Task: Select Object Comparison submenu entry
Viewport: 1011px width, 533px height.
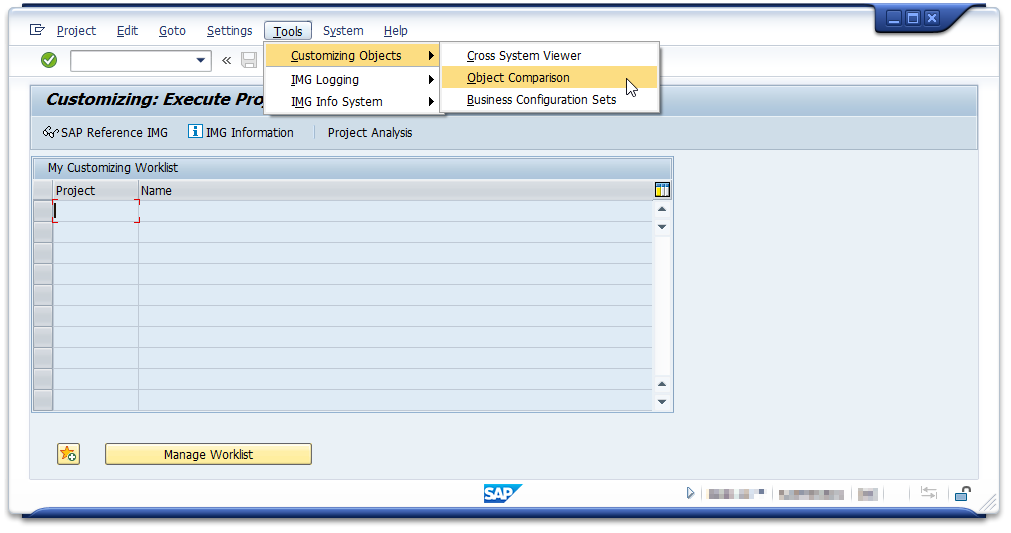Action: [x=549, y=77]
